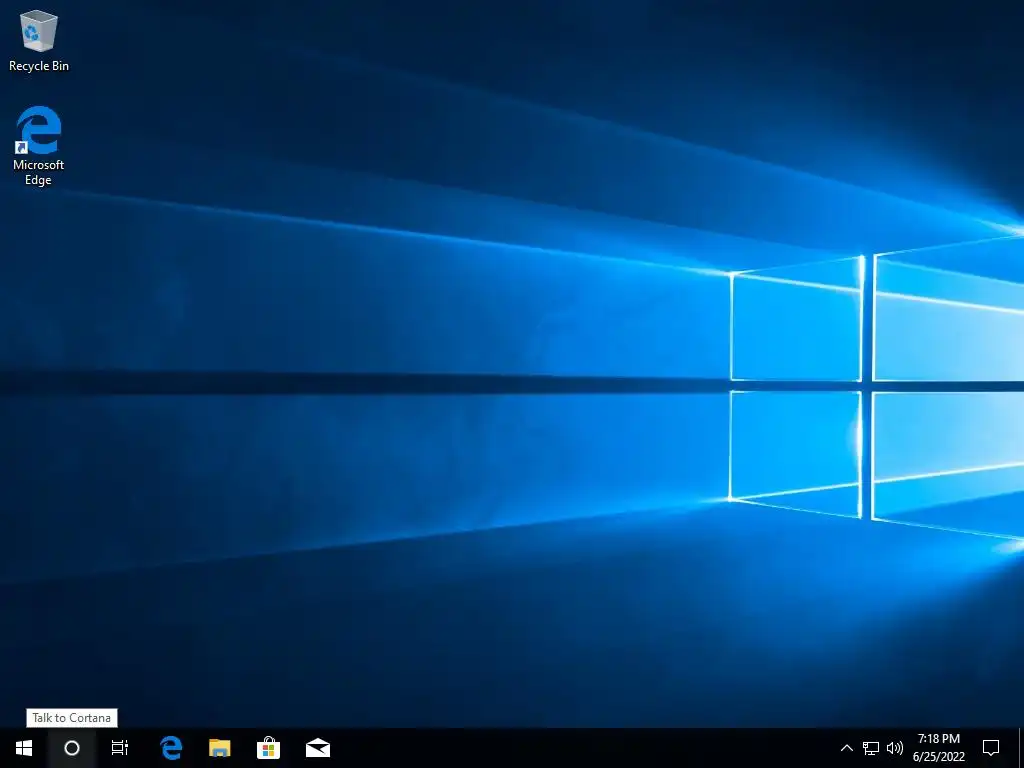Open the volume speaker tray icon
Image resolution: width=1024 pixels, height=768 pixels.
(x=895, y=748)
